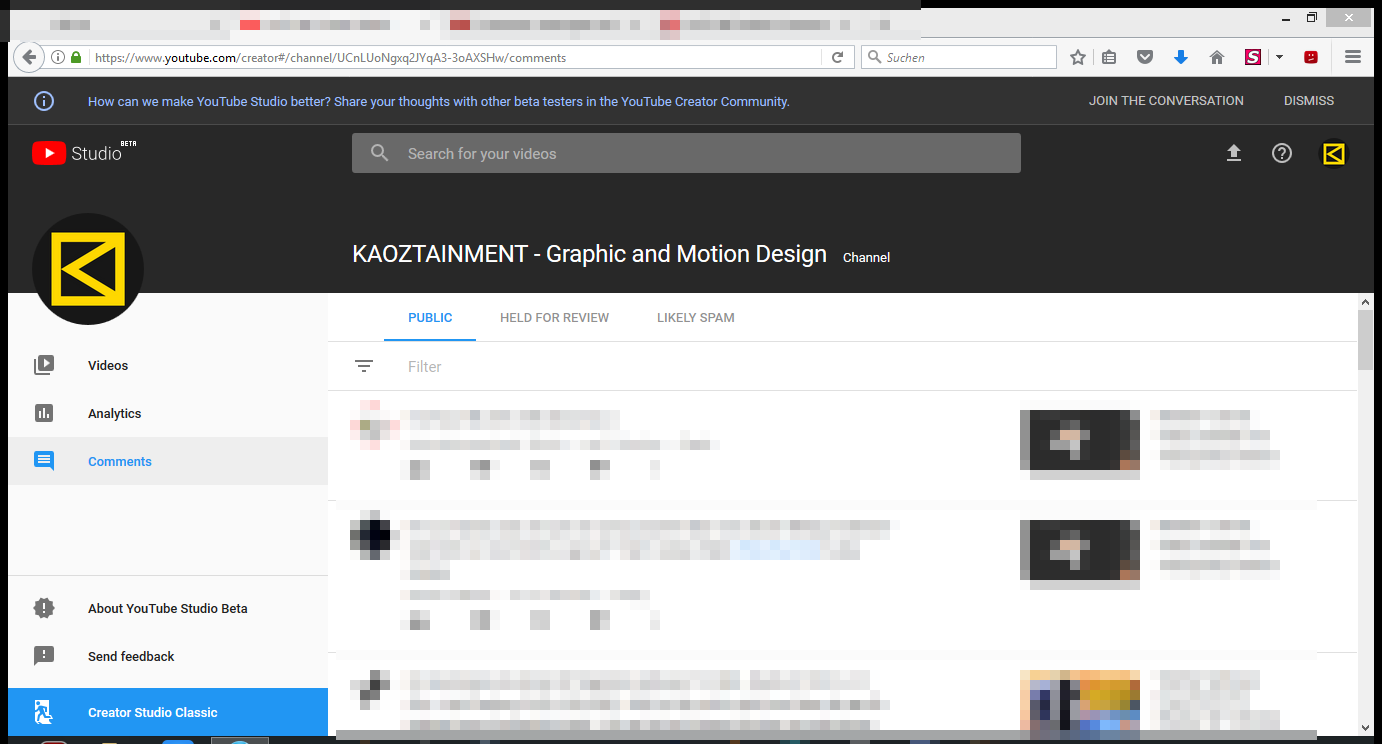This screenshot has width=1382, height=744.
Task: Click the blue download arrow icon
Action: pos(1181,58)
